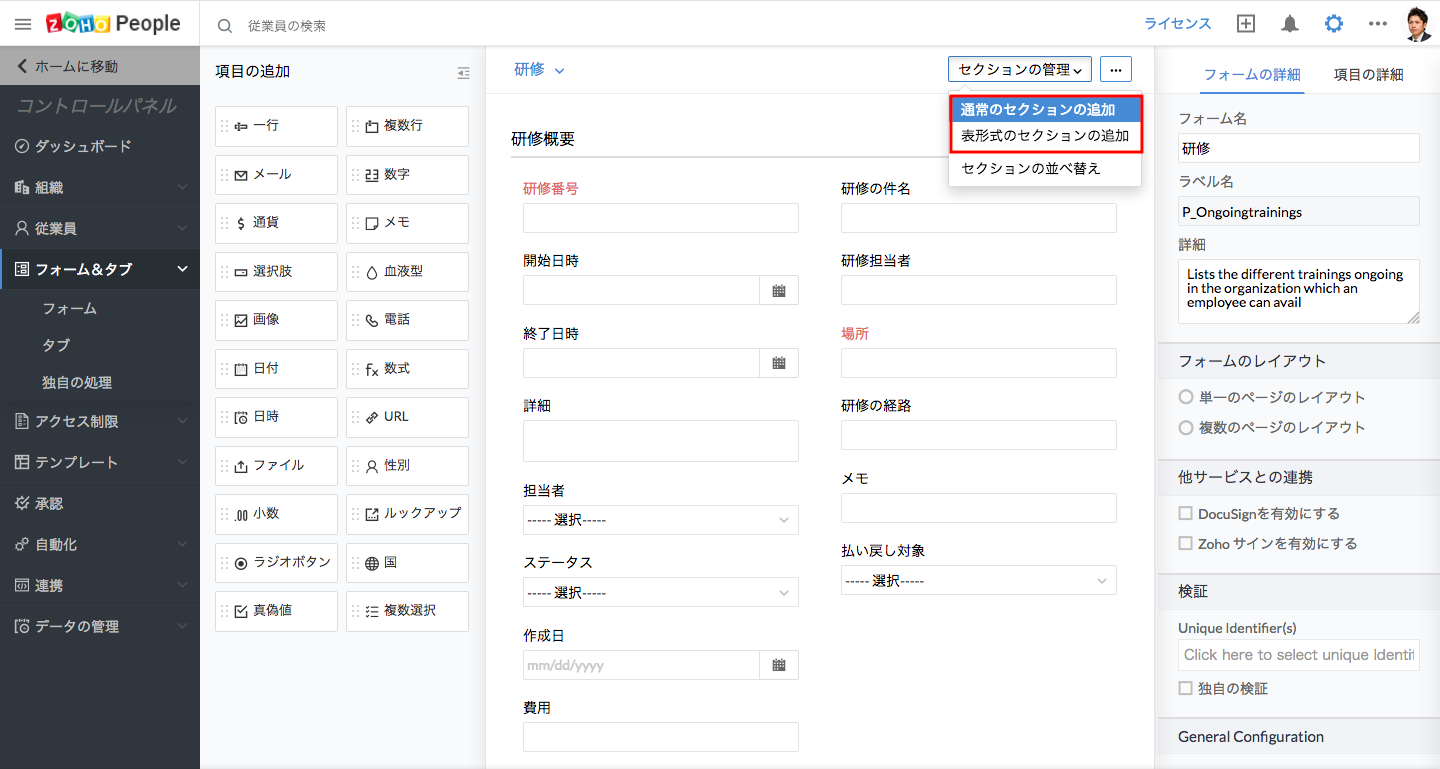The image size is (1440, 769).
Task: Switch to the 項目の詳細 tab
Action: tap(1368, 75)
